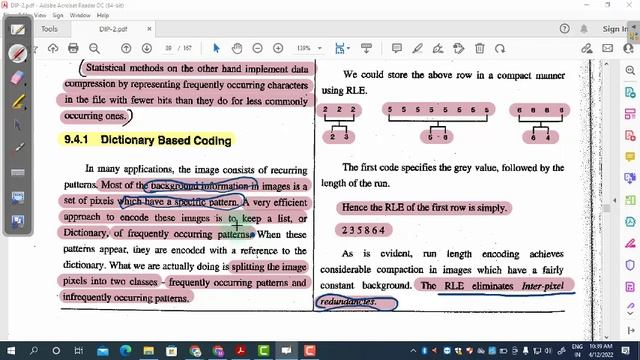This screenshot has height=360, width=640.
Task: Zoom in with plus circle button
Action: (278, 48)
